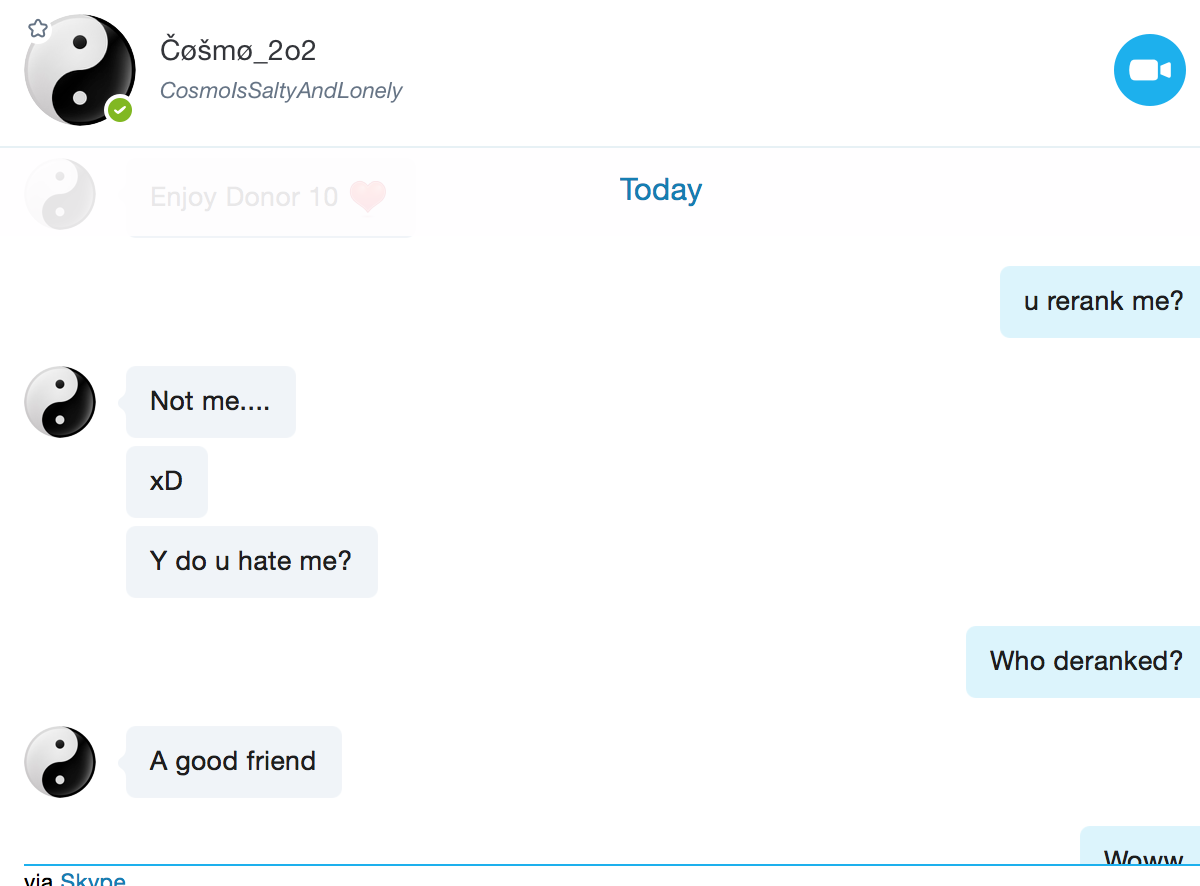The width and height of the screenshot is (1200, 886).
Task: Click the faded avatar beside Enjoy Donor 10
Action: pos(60,194)
